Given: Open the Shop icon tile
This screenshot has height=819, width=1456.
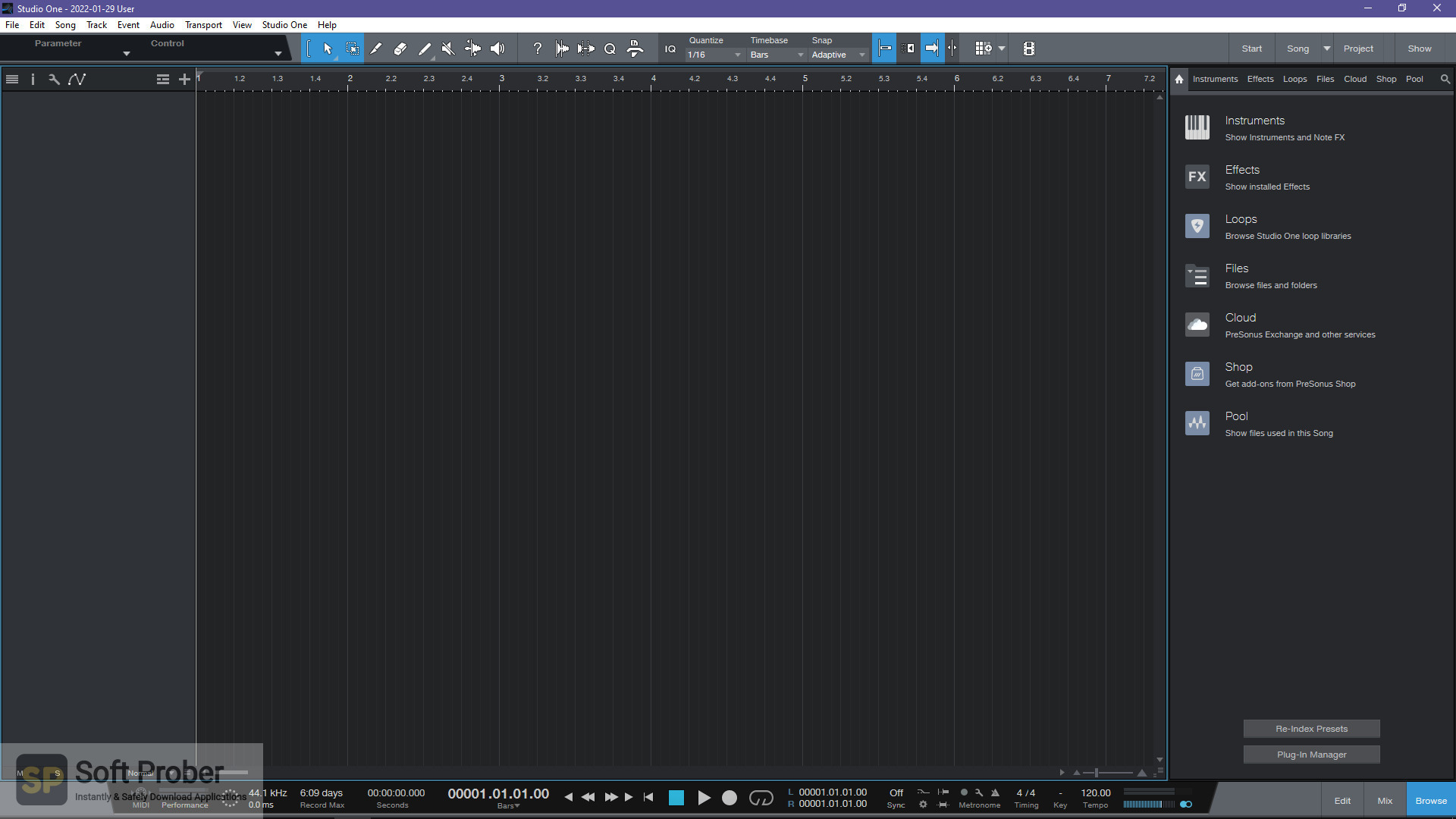Looking at the screenshot, I should tap(1197, 374).
